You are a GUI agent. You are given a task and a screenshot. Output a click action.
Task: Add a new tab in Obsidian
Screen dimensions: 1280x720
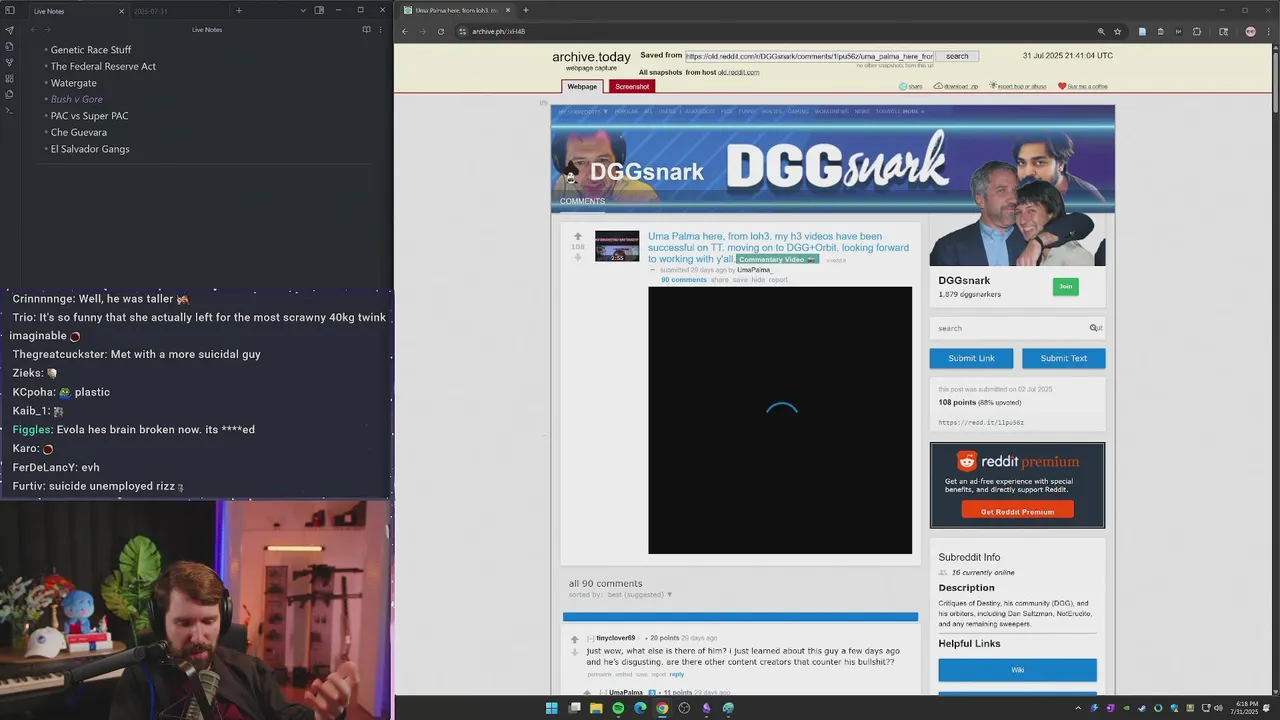pos(238,10)
